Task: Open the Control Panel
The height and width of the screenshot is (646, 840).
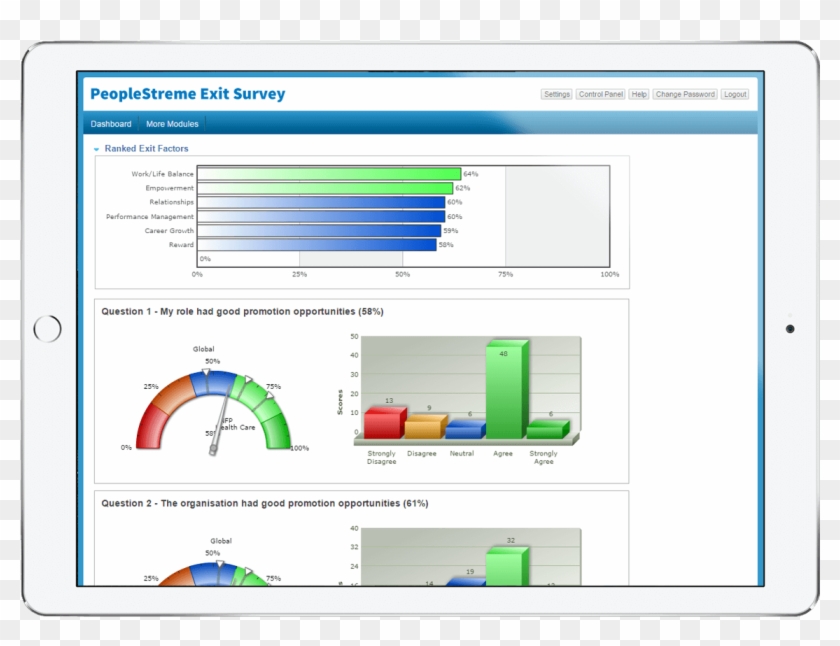Action: (x=600, y=95)
